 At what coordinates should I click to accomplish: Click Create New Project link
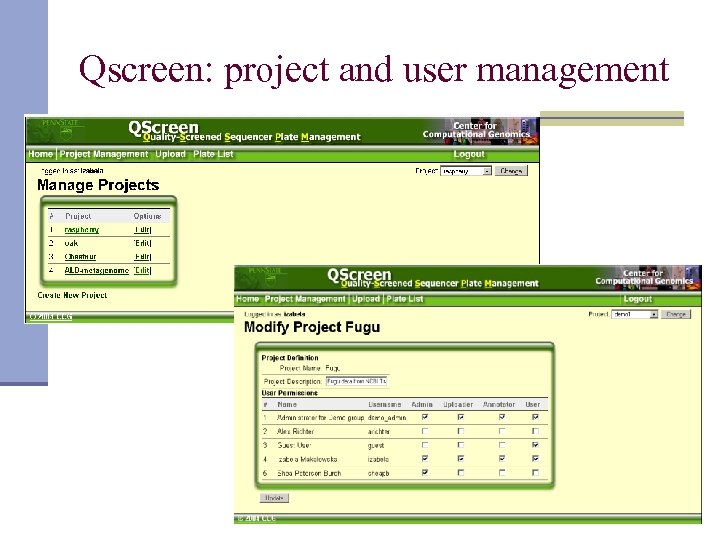(72, 295)
